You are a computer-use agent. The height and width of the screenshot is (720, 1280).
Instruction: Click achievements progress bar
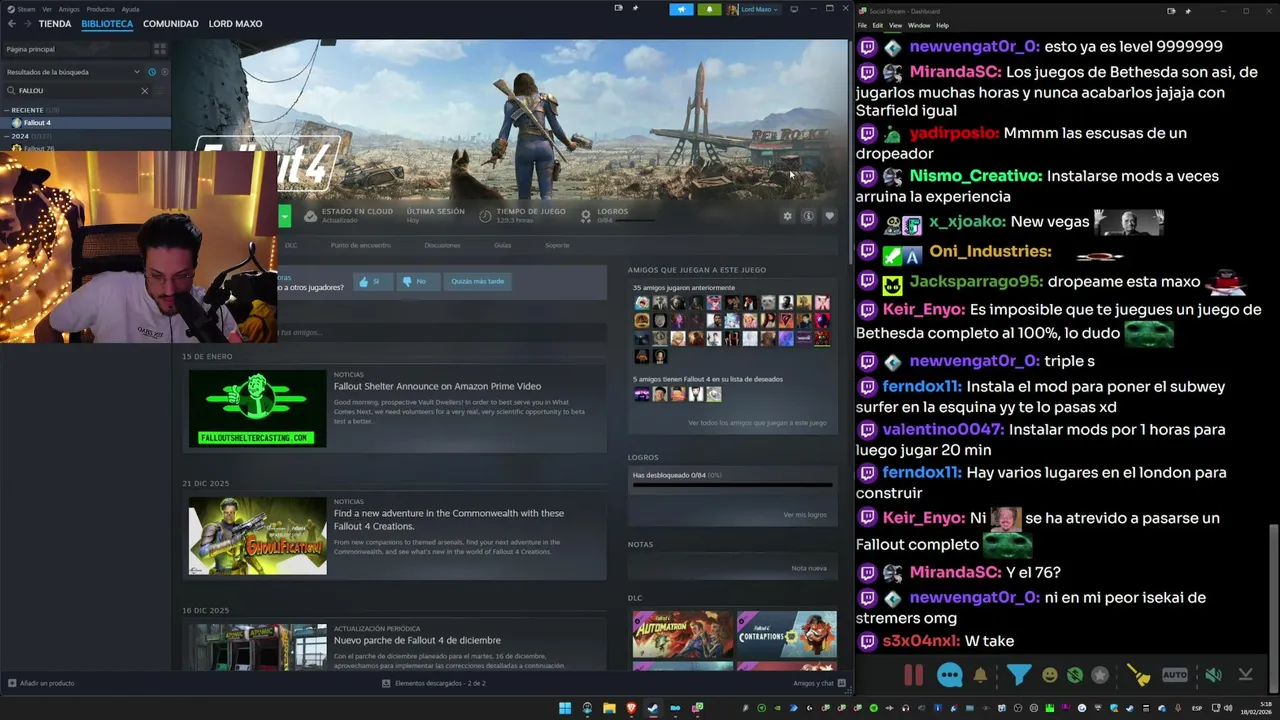tap(732, 485)
